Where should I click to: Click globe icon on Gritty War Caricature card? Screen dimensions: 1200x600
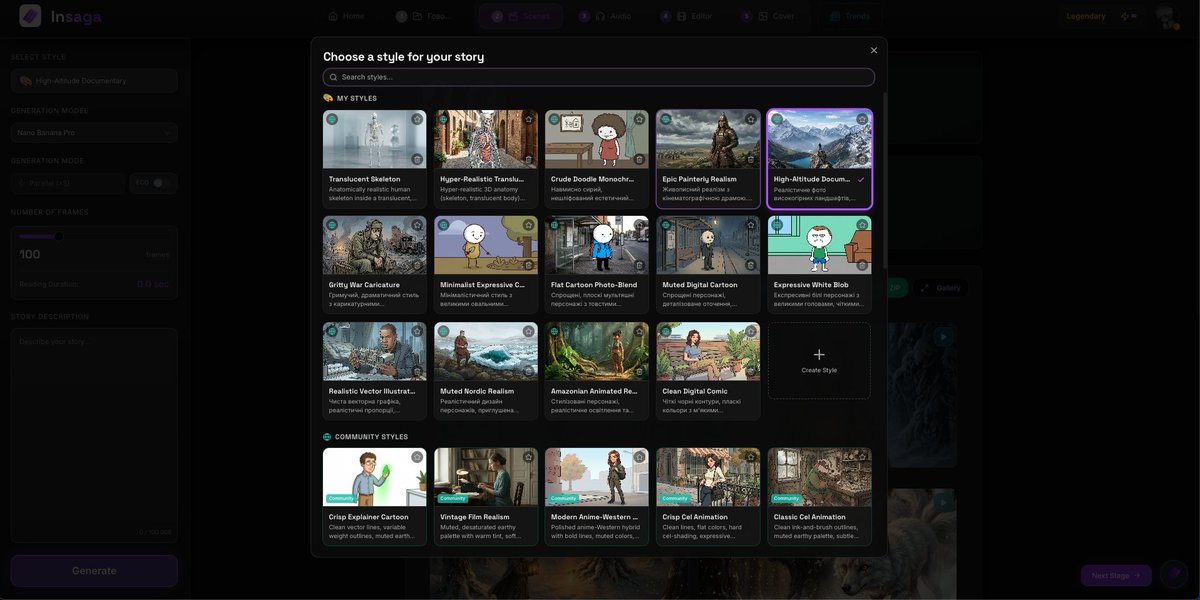pyautogui.click(x=332, y=225)
